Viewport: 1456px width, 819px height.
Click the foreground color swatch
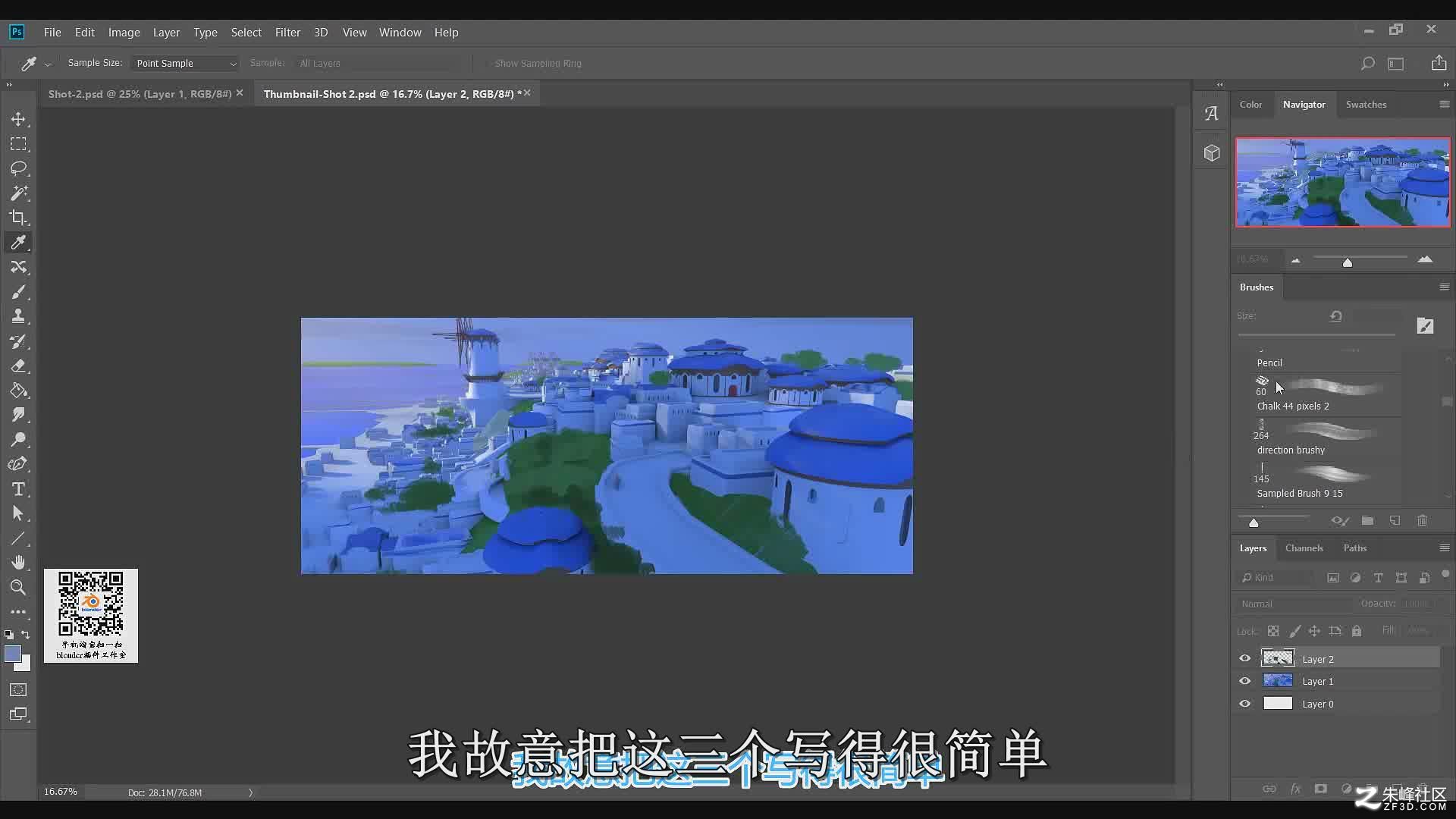(13, 654)
